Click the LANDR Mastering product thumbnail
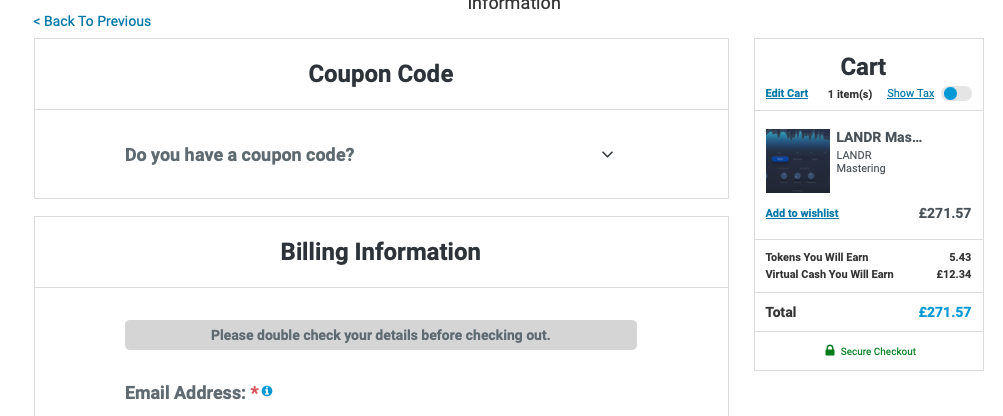This screenshot has height=416, width=1003. point(798,161)
